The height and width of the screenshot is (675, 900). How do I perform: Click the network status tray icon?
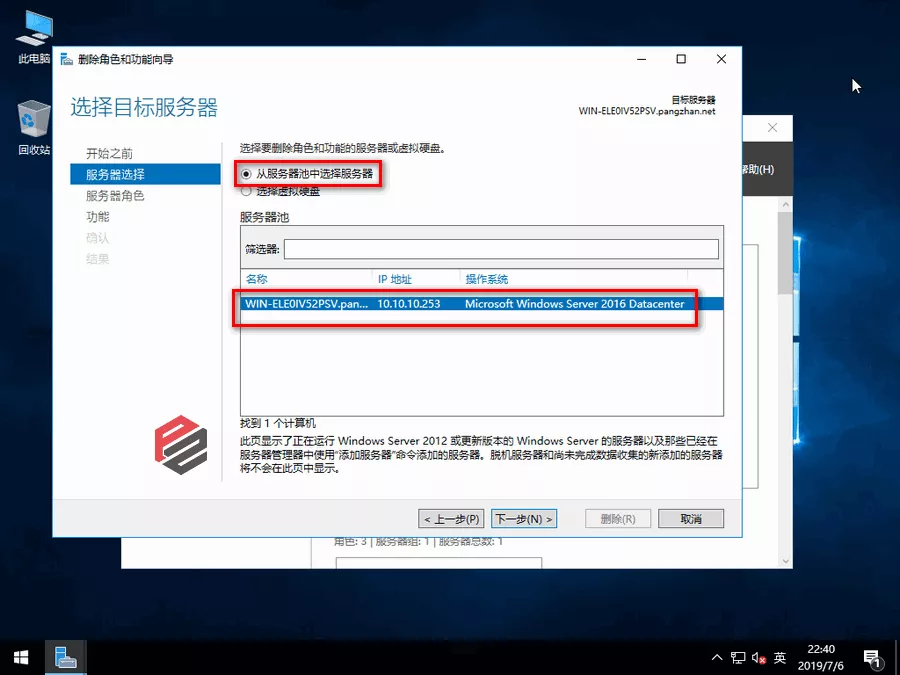pyautogui.click(x=738, y=658)
